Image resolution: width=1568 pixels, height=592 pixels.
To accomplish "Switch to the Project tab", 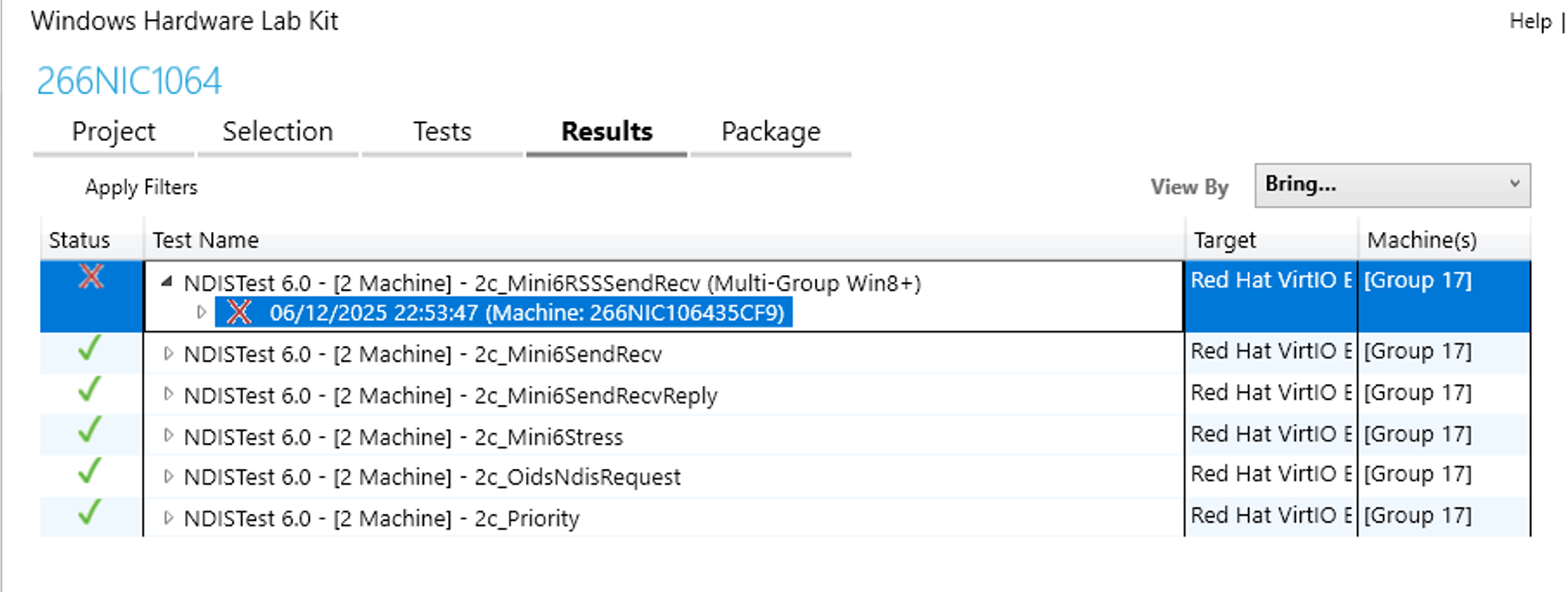I will pos(113,132).
